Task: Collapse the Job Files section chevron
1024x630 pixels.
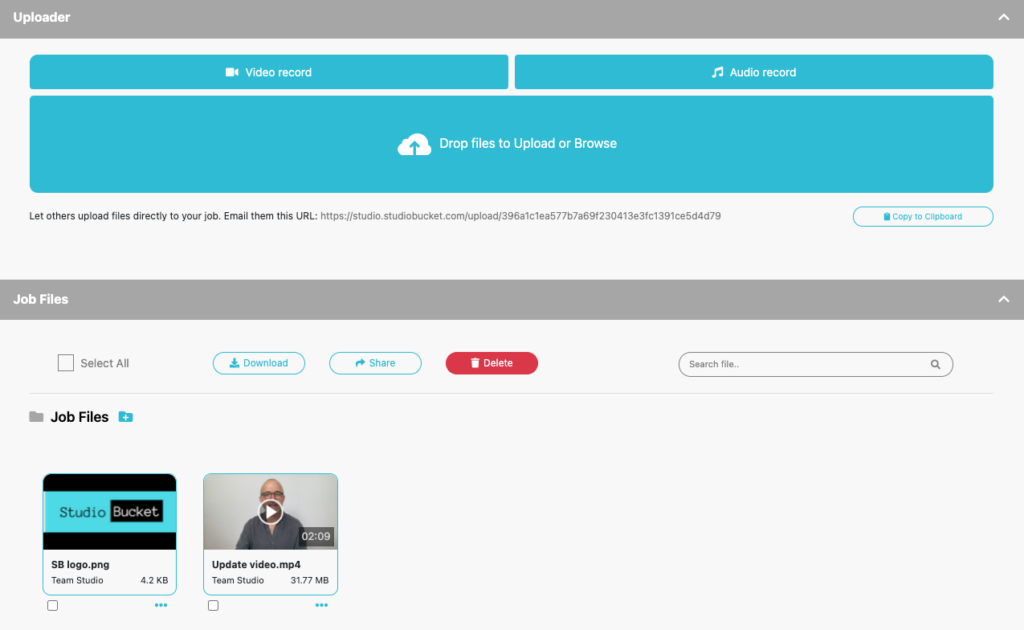Action: click(1003, 300)
